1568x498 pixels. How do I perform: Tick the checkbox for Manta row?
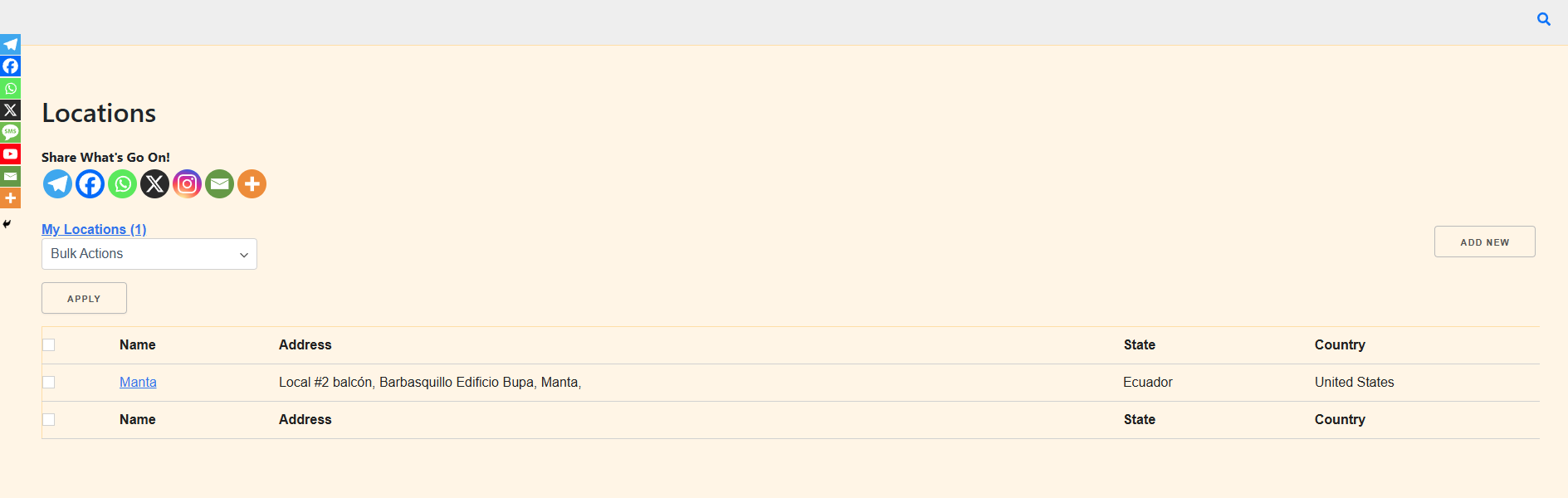point(49,383)
